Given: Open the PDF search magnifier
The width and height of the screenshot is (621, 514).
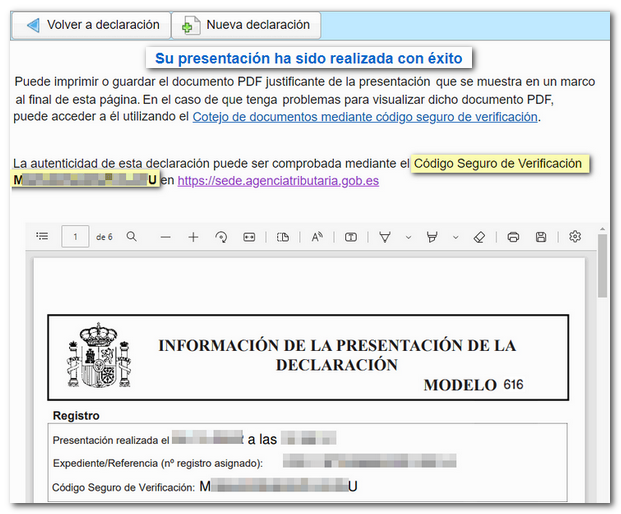Looking at the screenshot, I should coord(131,237).
